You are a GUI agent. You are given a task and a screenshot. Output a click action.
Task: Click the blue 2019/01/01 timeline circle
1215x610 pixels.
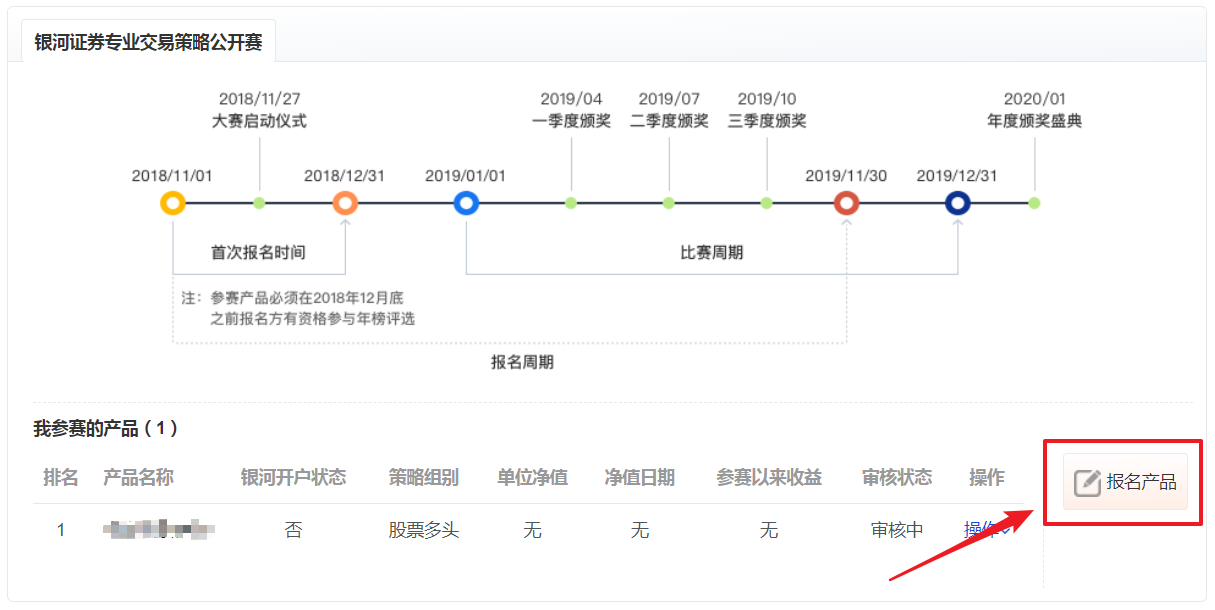[x=466, y=204]
